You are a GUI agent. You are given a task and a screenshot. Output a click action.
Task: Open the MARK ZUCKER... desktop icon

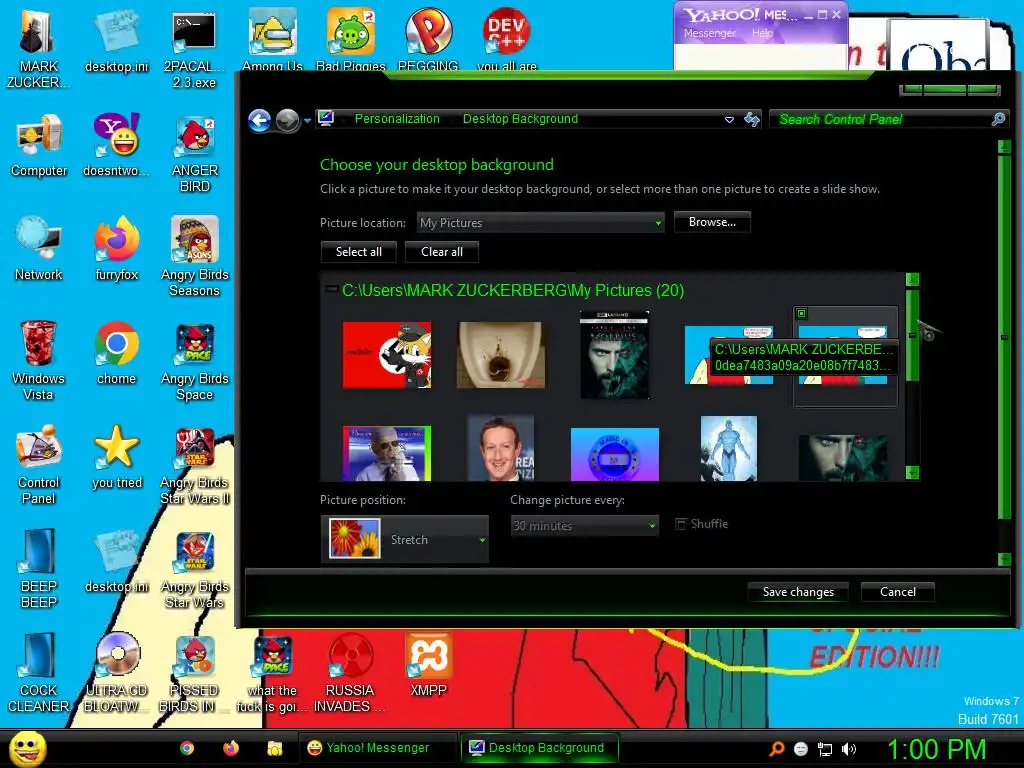click(x=38, y=49)
